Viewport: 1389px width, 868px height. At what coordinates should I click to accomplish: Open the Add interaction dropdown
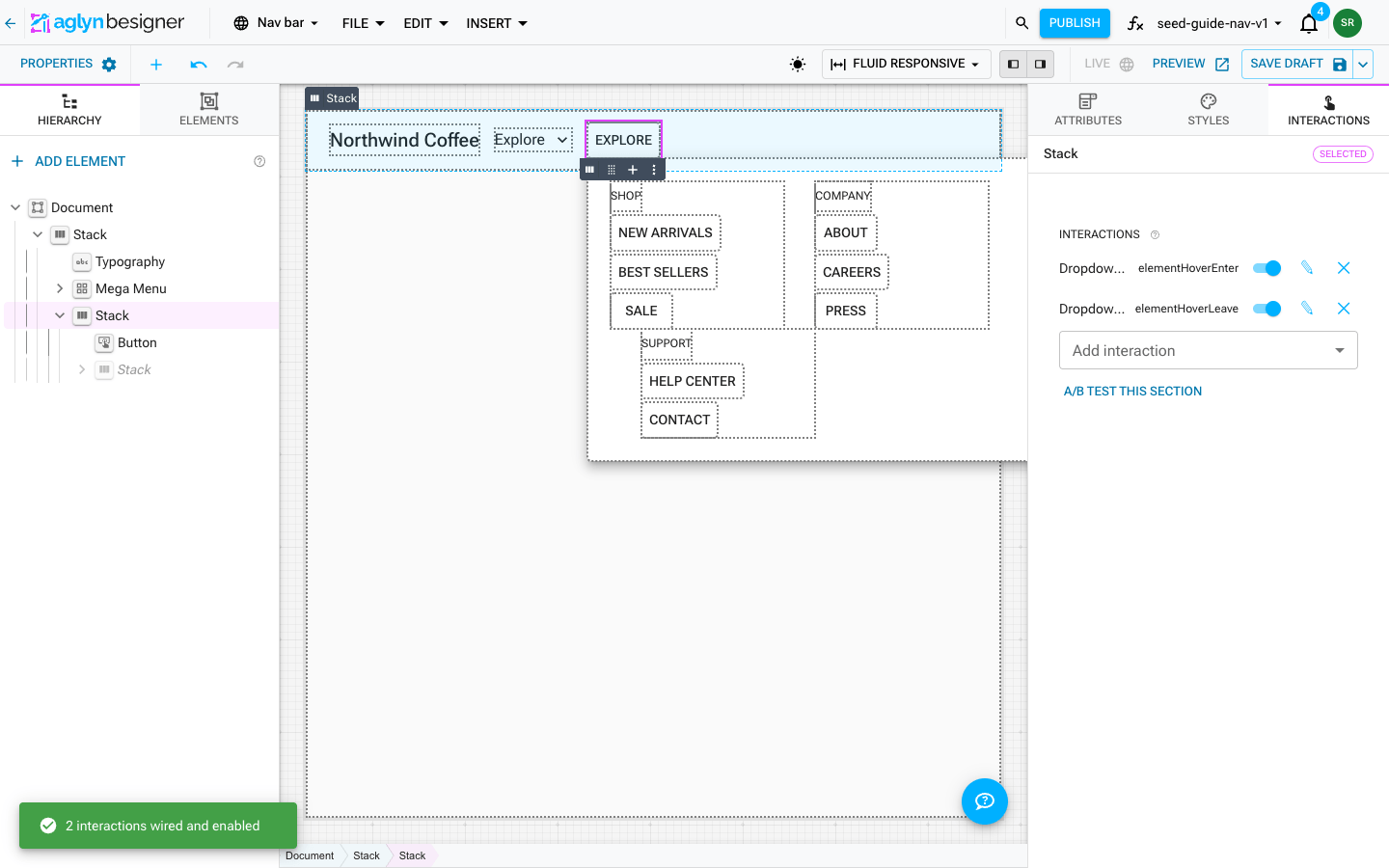coord(1209,350)
